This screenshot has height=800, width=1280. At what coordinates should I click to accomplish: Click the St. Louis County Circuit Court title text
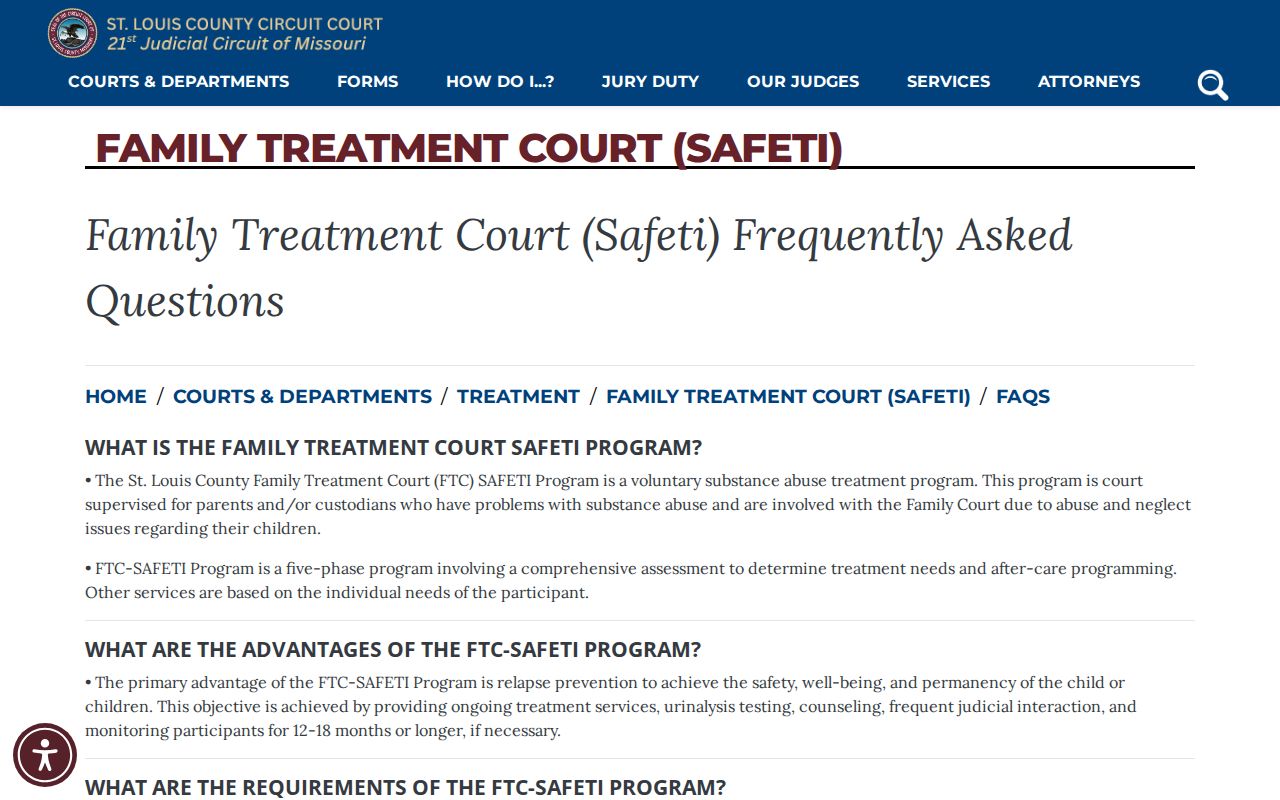[245, 23]
